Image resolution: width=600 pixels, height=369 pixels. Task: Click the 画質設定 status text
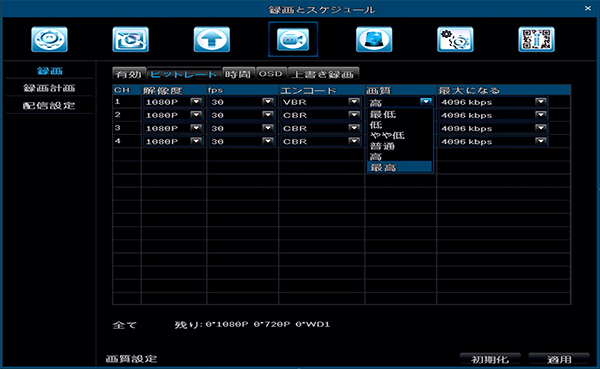tap(131, 359)
